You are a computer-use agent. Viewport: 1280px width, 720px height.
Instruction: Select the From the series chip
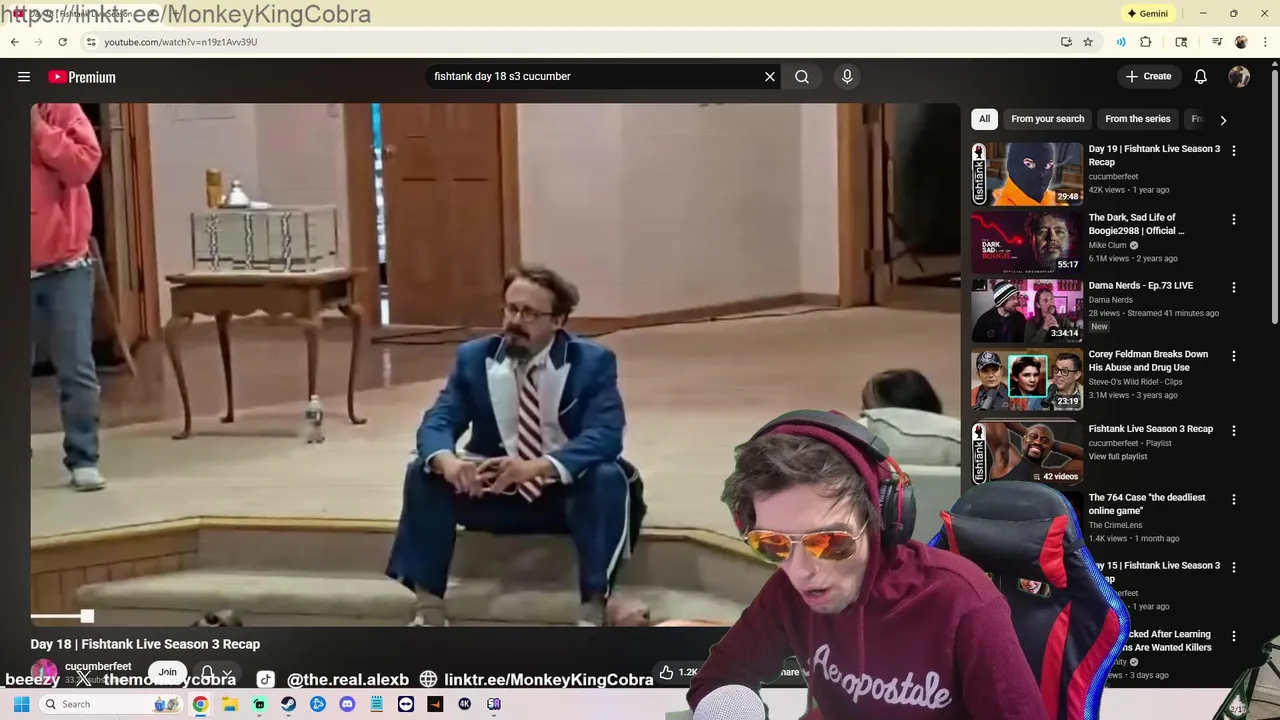1137,119
